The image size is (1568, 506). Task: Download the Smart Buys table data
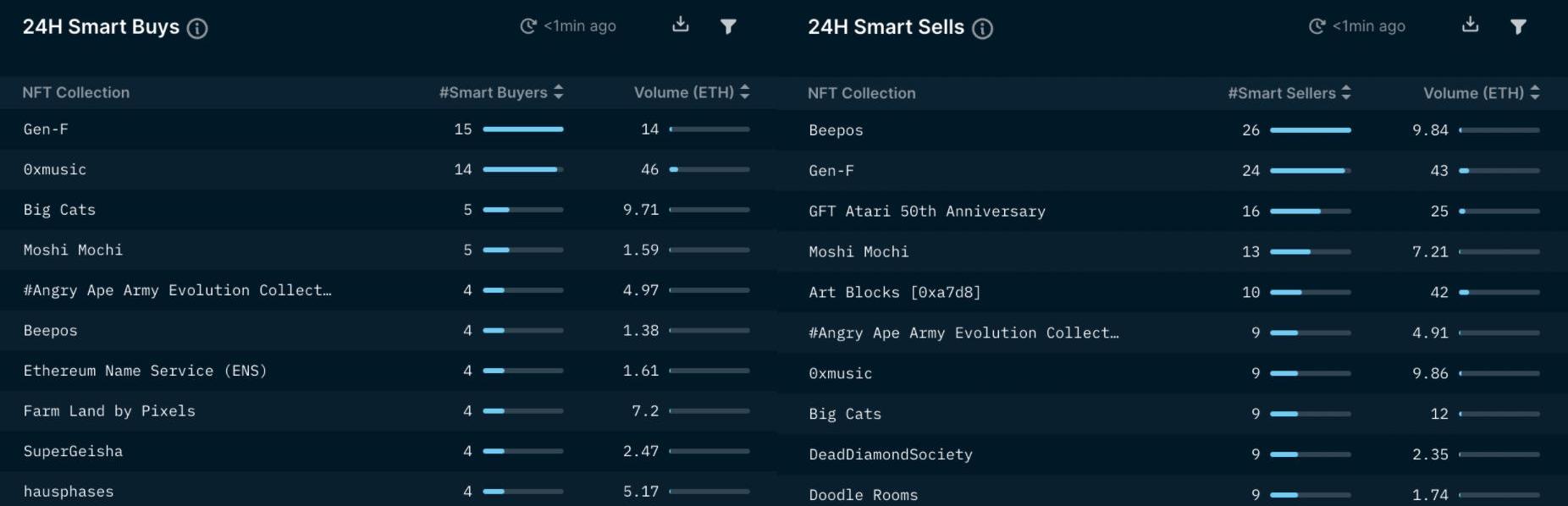click(681, 25)
